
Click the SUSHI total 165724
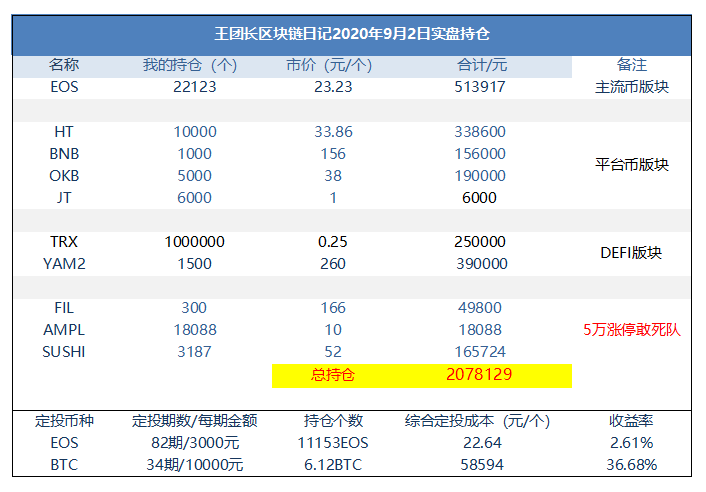480,352
